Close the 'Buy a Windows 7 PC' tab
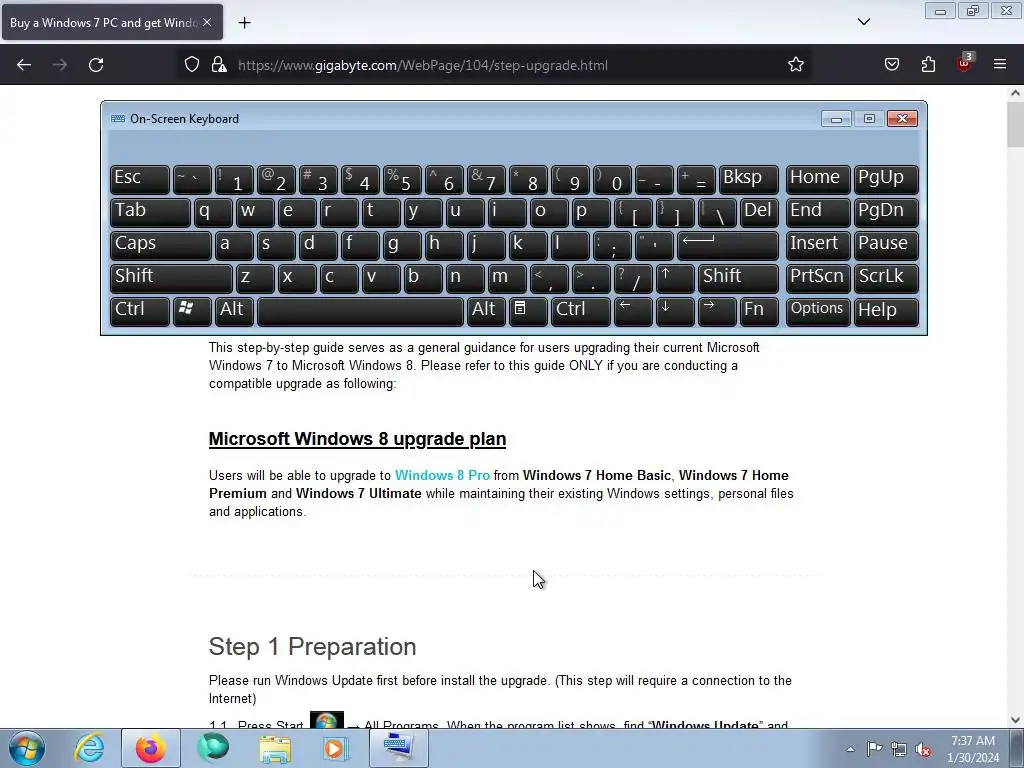This screenshot has width=1024, height=768. point(207,22)
